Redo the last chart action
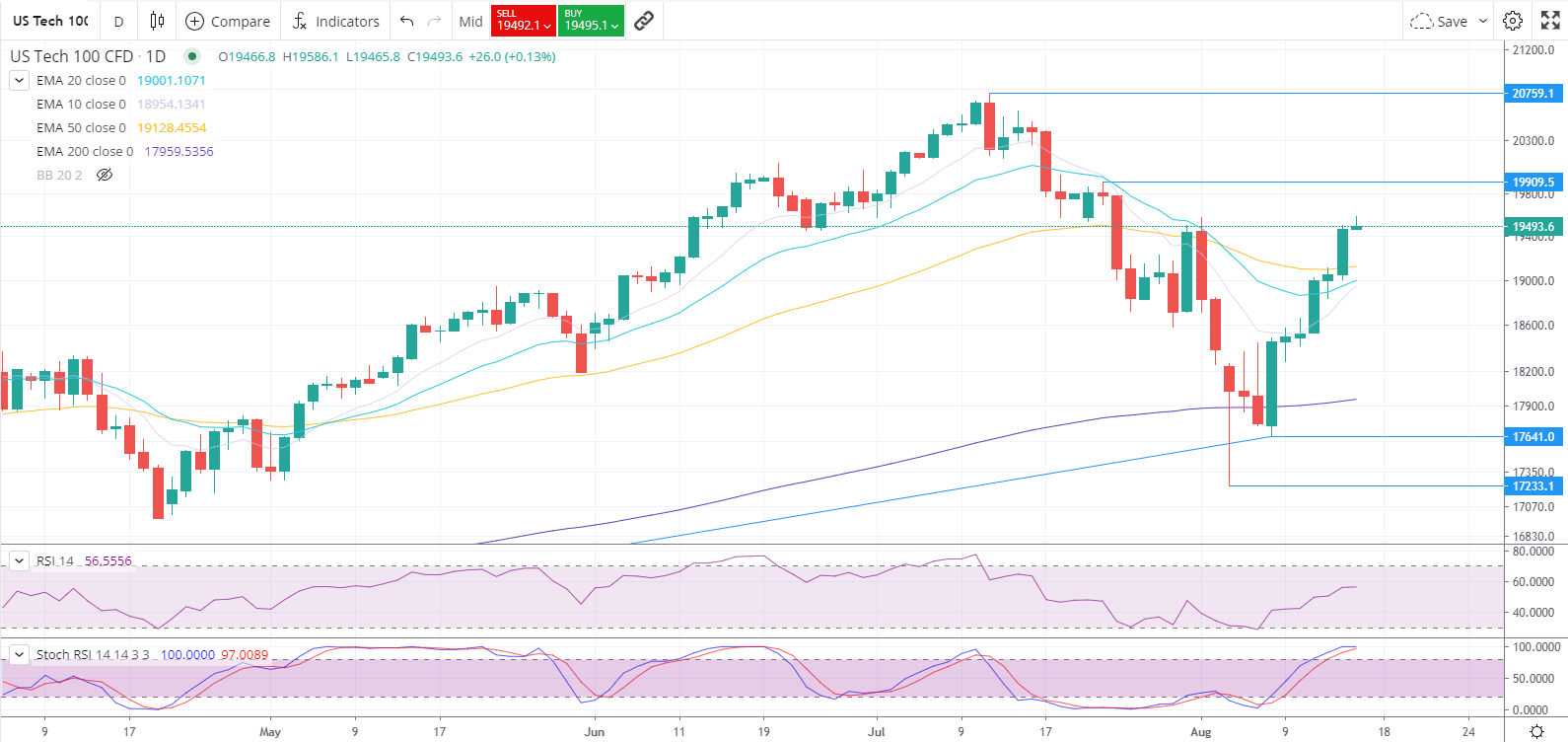Viewport: 1568px width, 742px height. click(434, 21)
